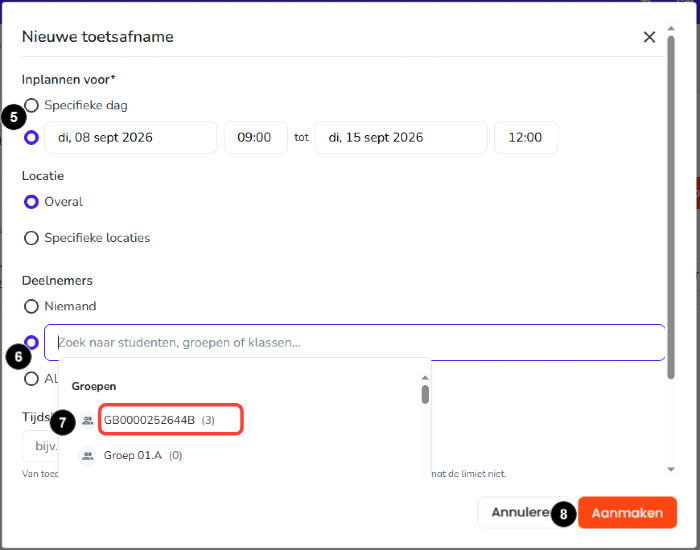
Task: Open start date di, 08 sept 2026
Action: (130, 138)
